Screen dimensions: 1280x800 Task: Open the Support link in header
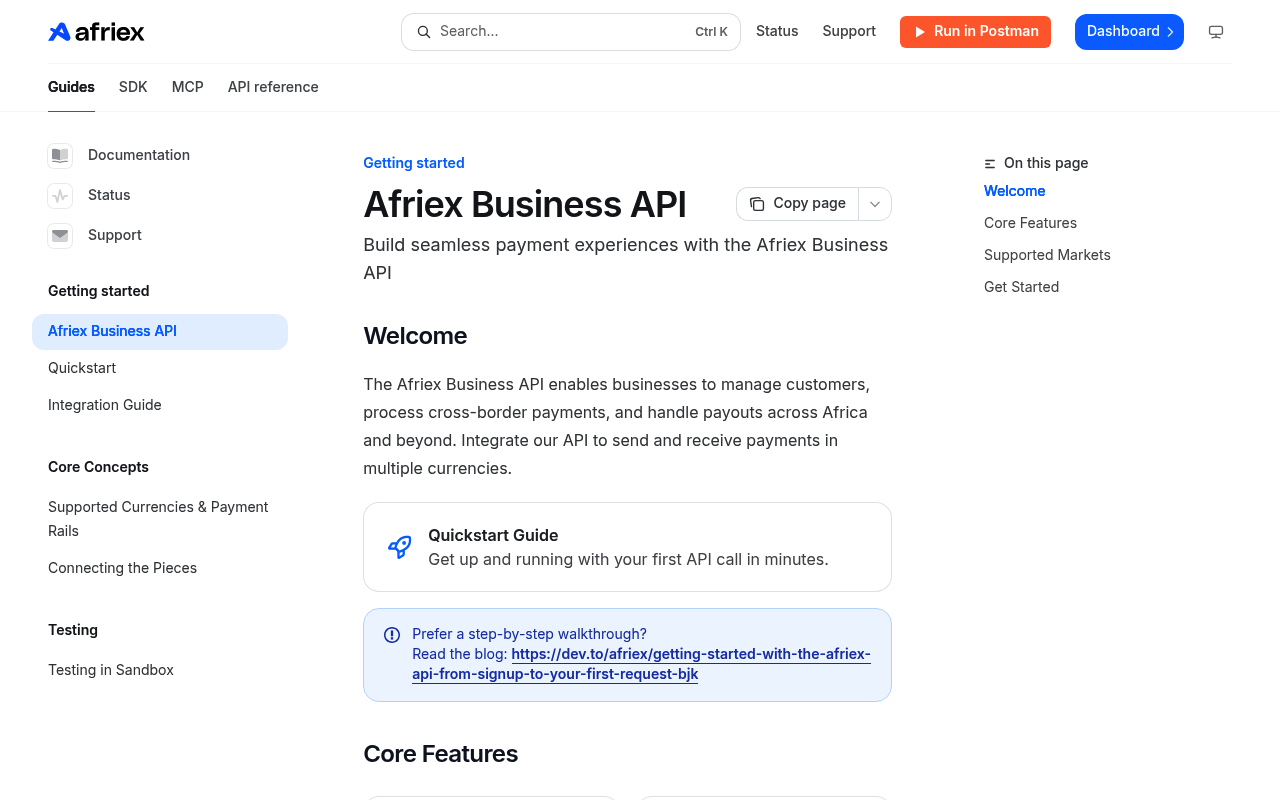(x=849, y=31)
